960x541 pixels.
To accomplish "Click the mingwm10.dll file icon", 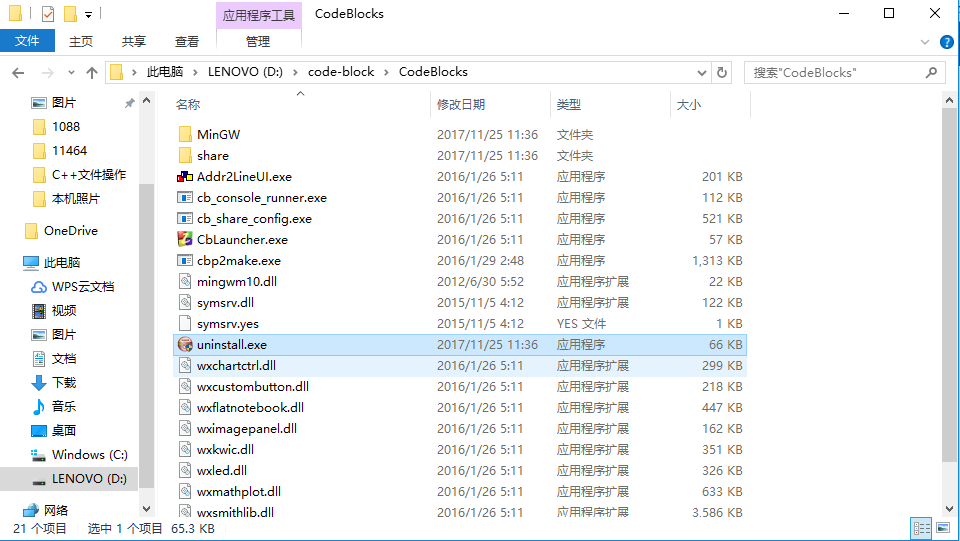I will pos(185,282).
